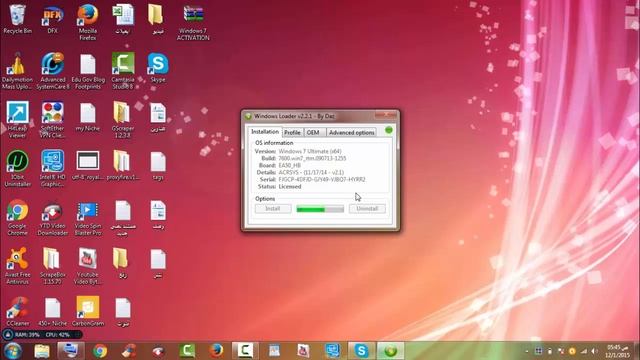Launch CCleaner from the desktop

pos(17,311)
